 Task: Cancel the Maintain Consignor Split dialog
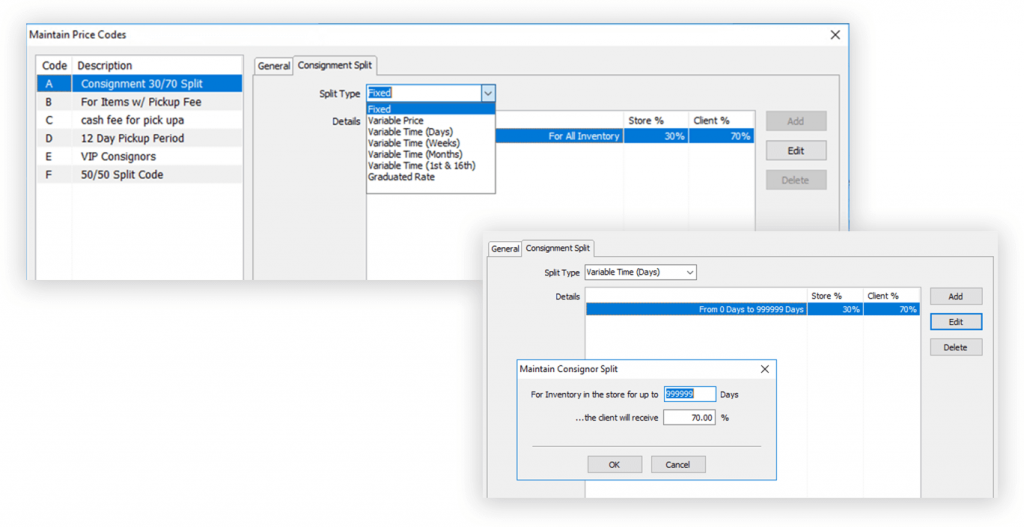click(677, 464)
